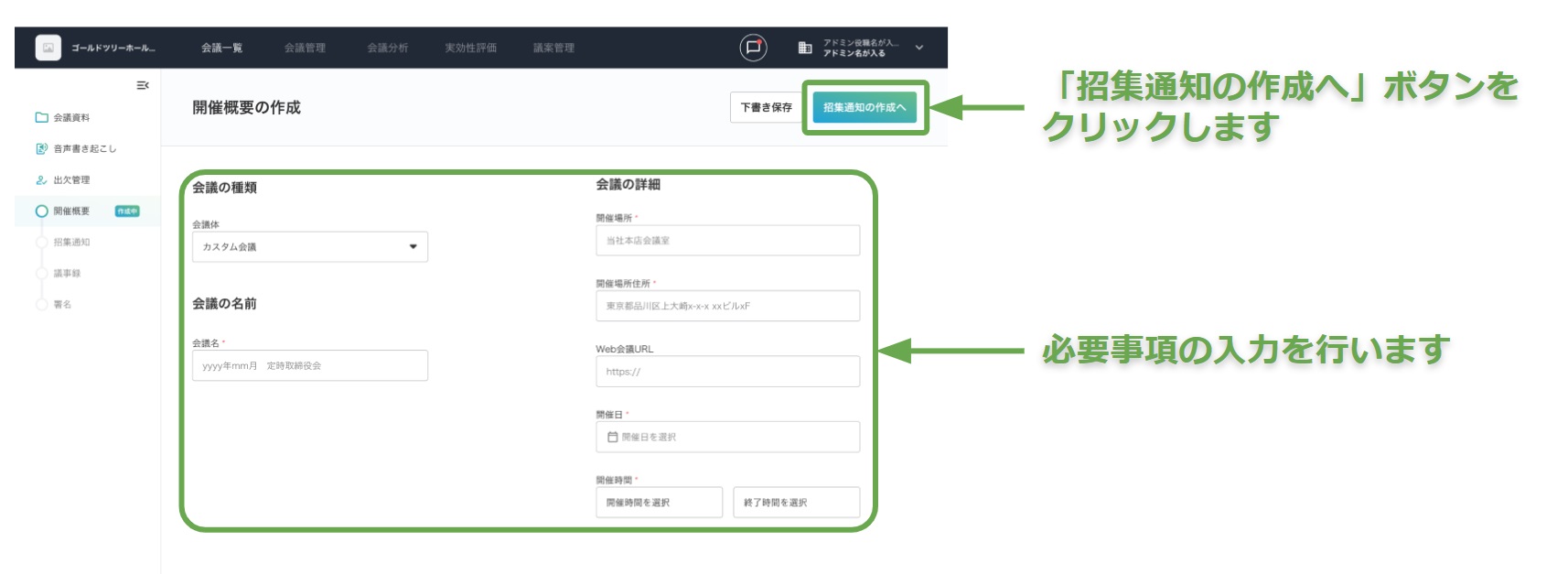Click the 下書き保存 button
The height and width of the screenshot is (574, 1568).
coord(766,107)
